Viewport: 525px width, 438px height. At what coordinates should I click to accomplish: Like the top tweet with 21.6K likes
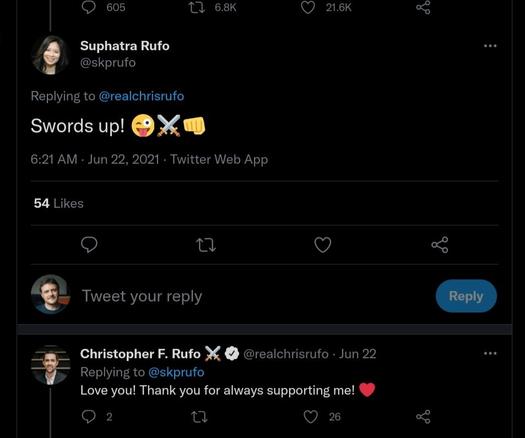[308, 7]
